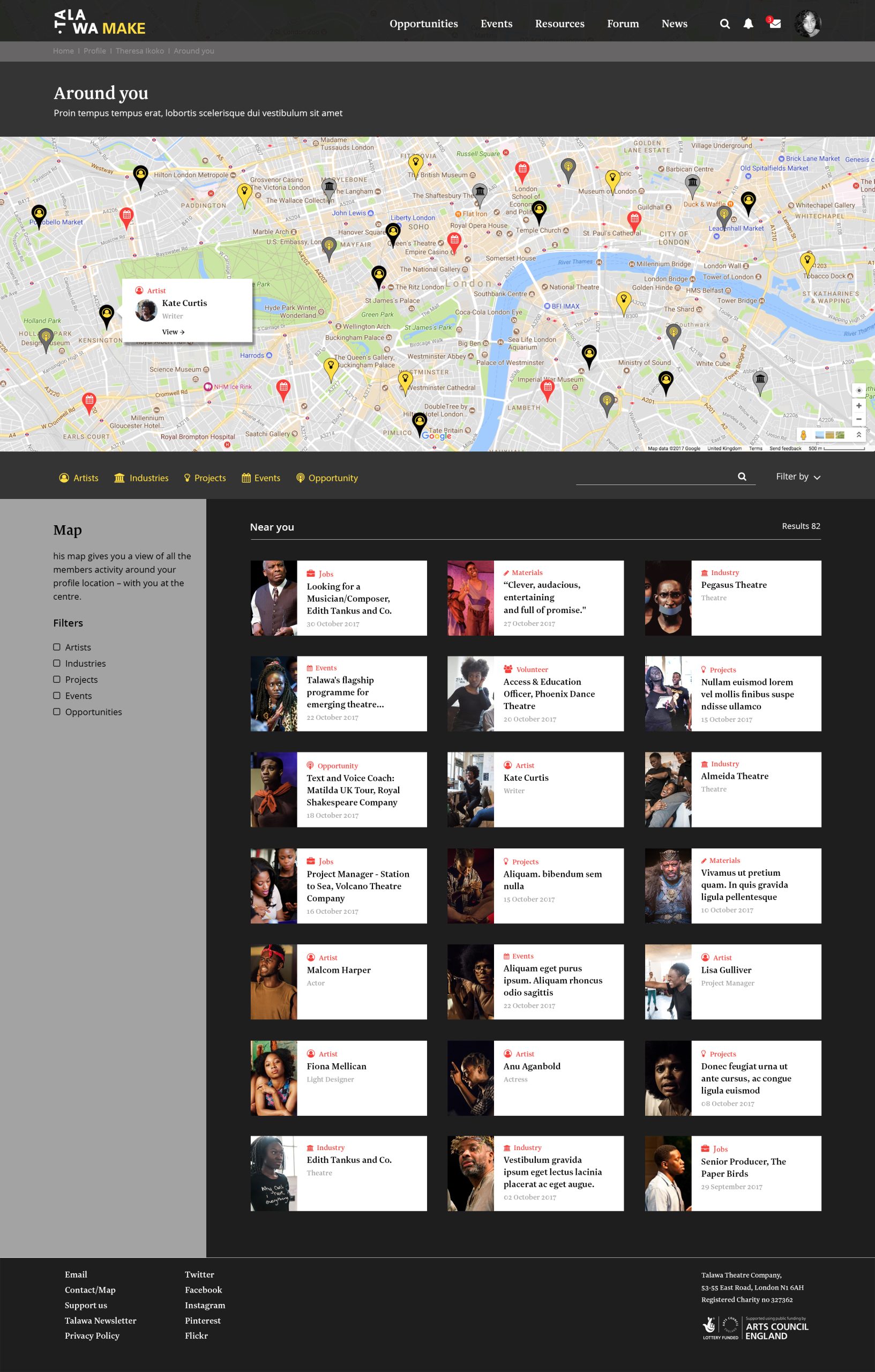Open the Filter by dropdown
This screenshot has width=875, height=1372.
point(798,476)
